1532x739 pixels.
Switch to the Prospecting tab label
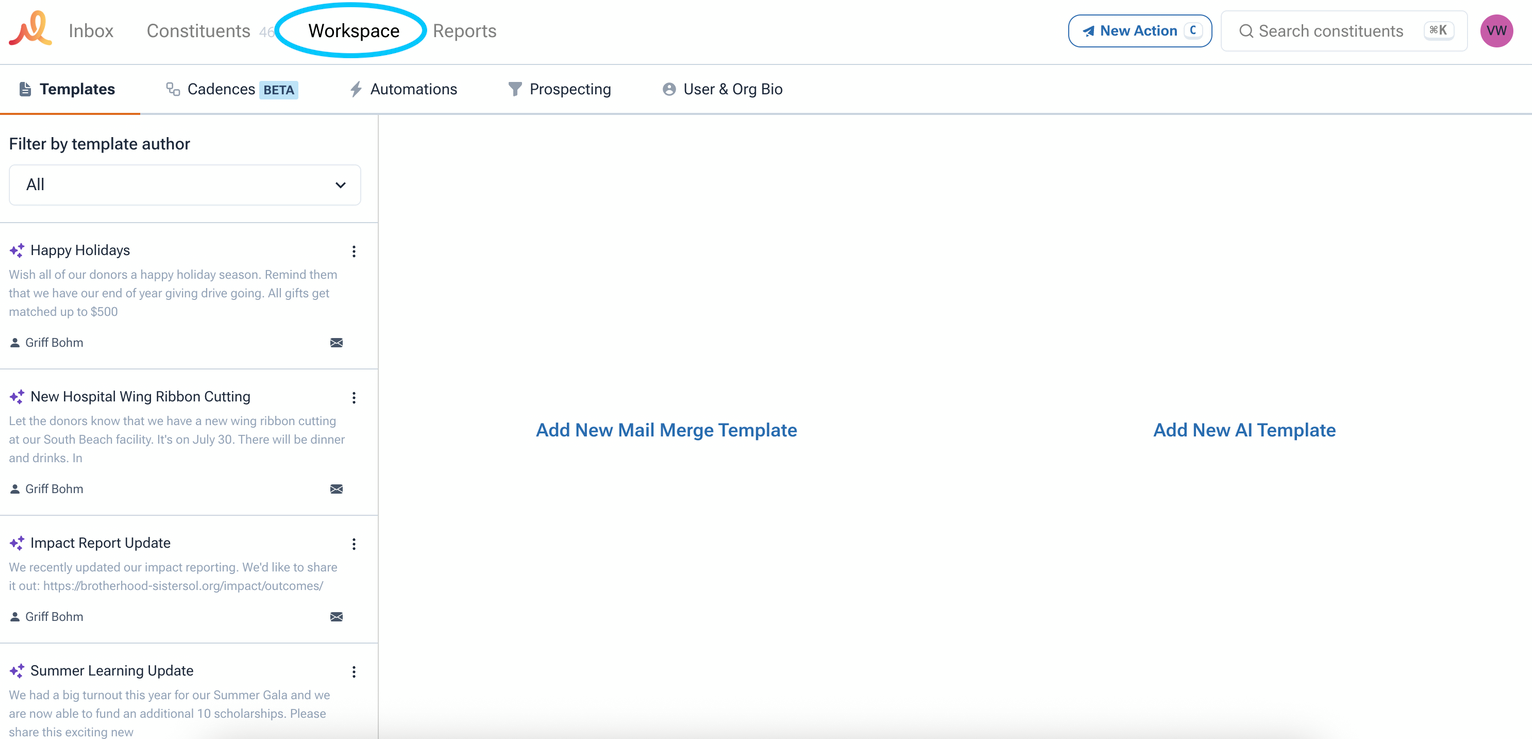click(x=570, y=89)
